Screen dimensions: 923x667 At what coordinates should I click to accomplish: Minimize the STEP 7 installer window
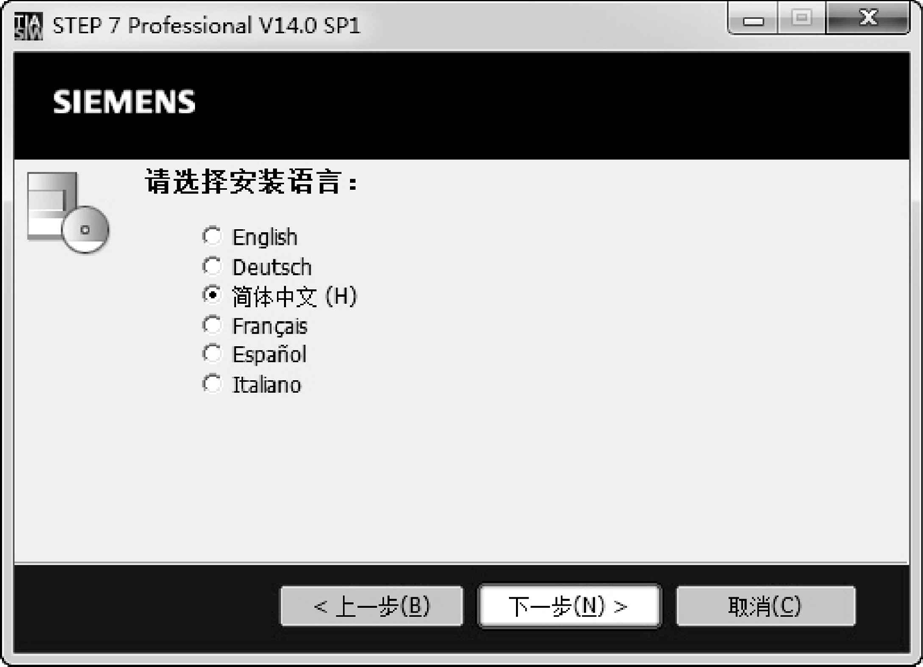point(753,19)
